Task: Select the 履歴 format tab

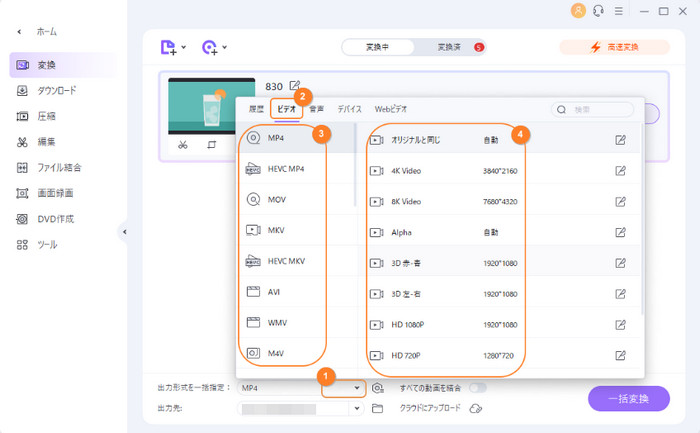Action: point(256,109)
